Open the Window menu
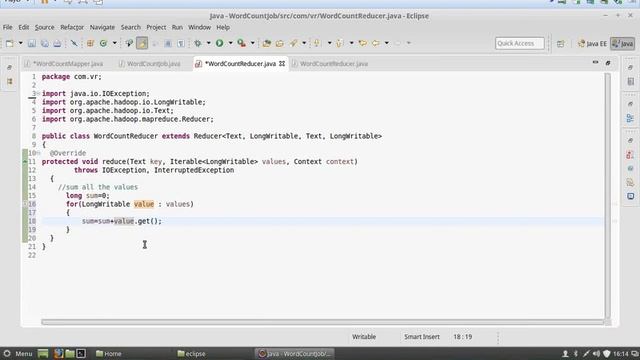Image resolution: width=640 pixels, height=360 pixels. 200,27
